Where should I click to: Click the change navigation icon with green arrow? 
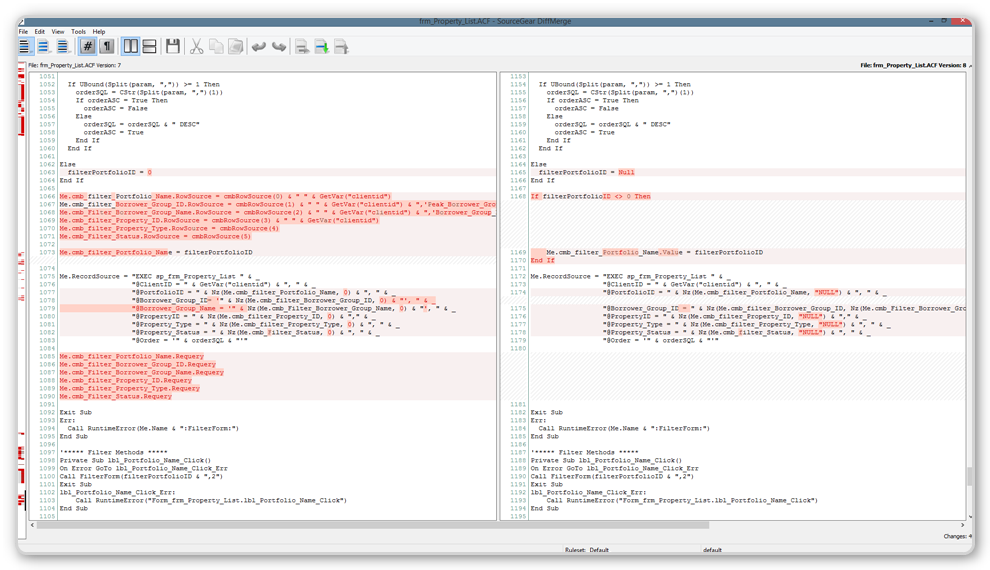322,46
